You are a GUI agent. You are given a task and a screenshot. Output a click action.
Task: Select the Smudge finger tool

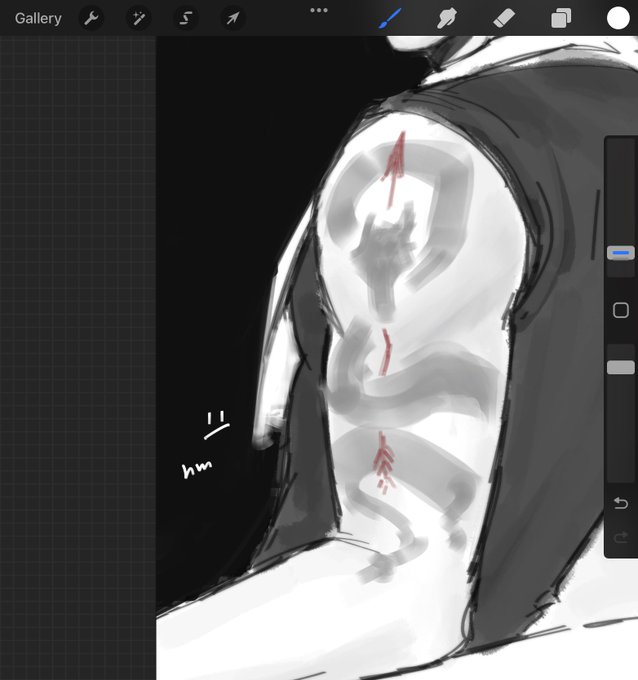pos(447,18)
